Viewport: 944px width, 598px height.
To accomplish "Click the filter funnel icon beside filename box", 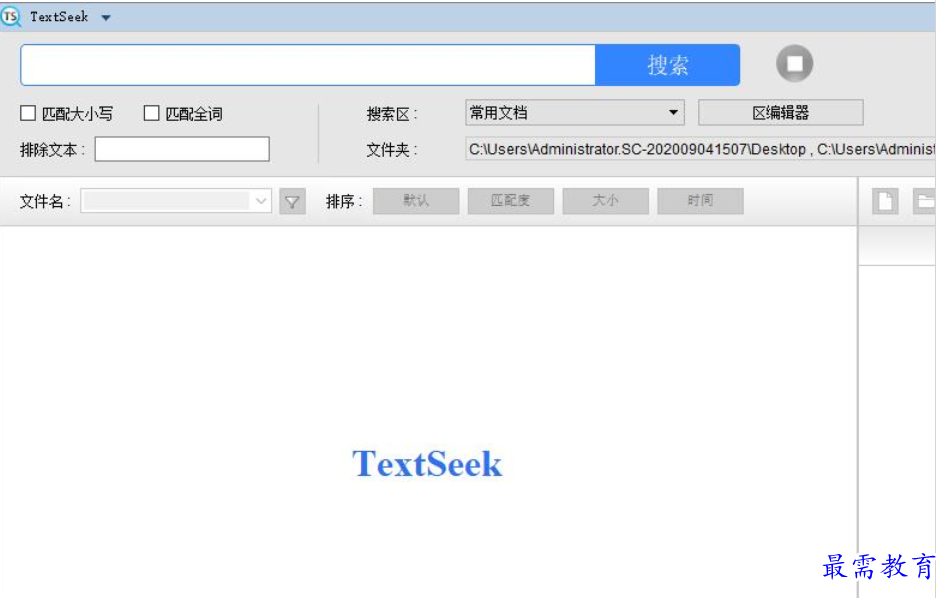I will pos(291,201).
